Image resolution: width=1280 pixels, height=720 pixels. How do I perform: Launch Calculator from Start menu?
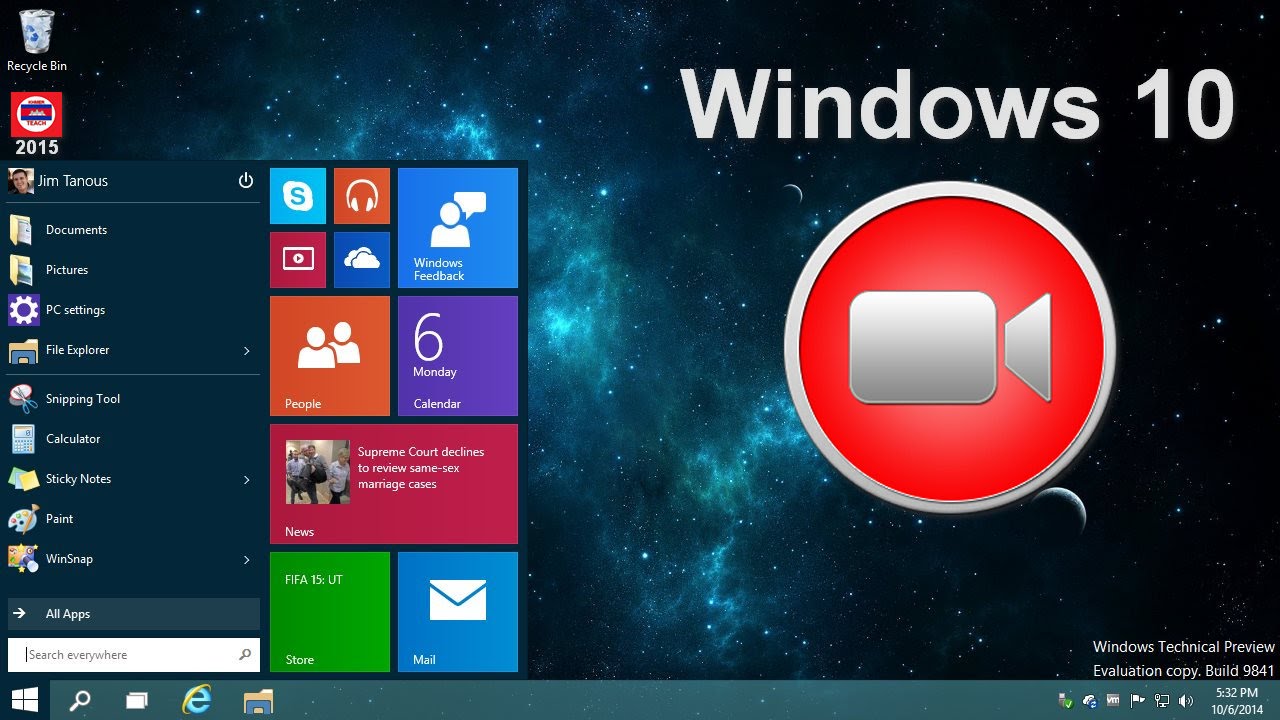point(134,439)
